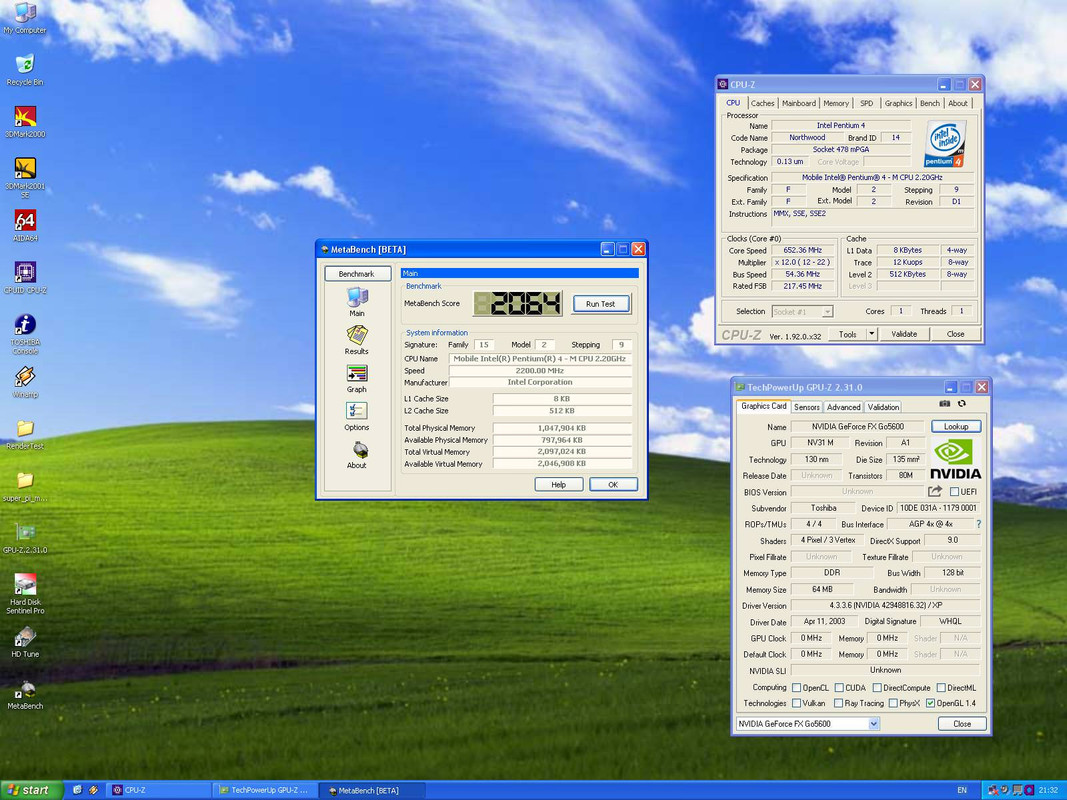
Task: Switch to the Bench tab in CPU-Z
Action: click(x=930, y=103)
